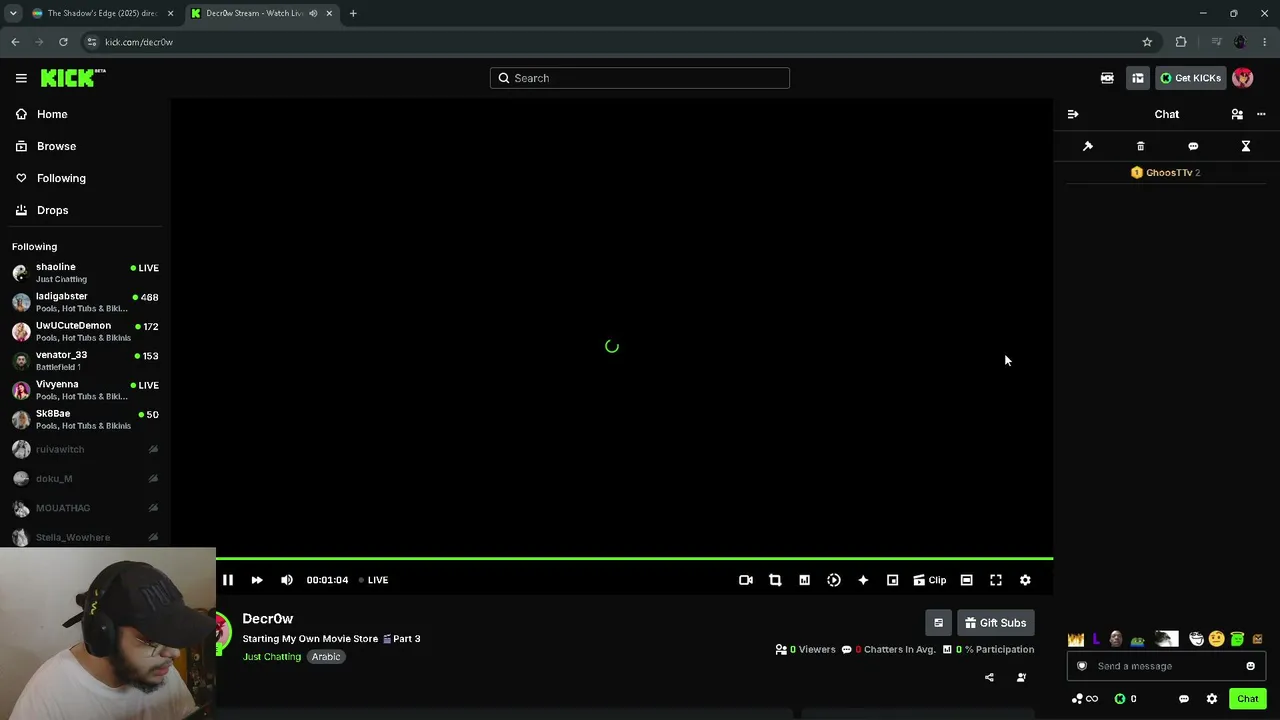
Task: Click the crop icon in player controls
Action: click(775, 580)
